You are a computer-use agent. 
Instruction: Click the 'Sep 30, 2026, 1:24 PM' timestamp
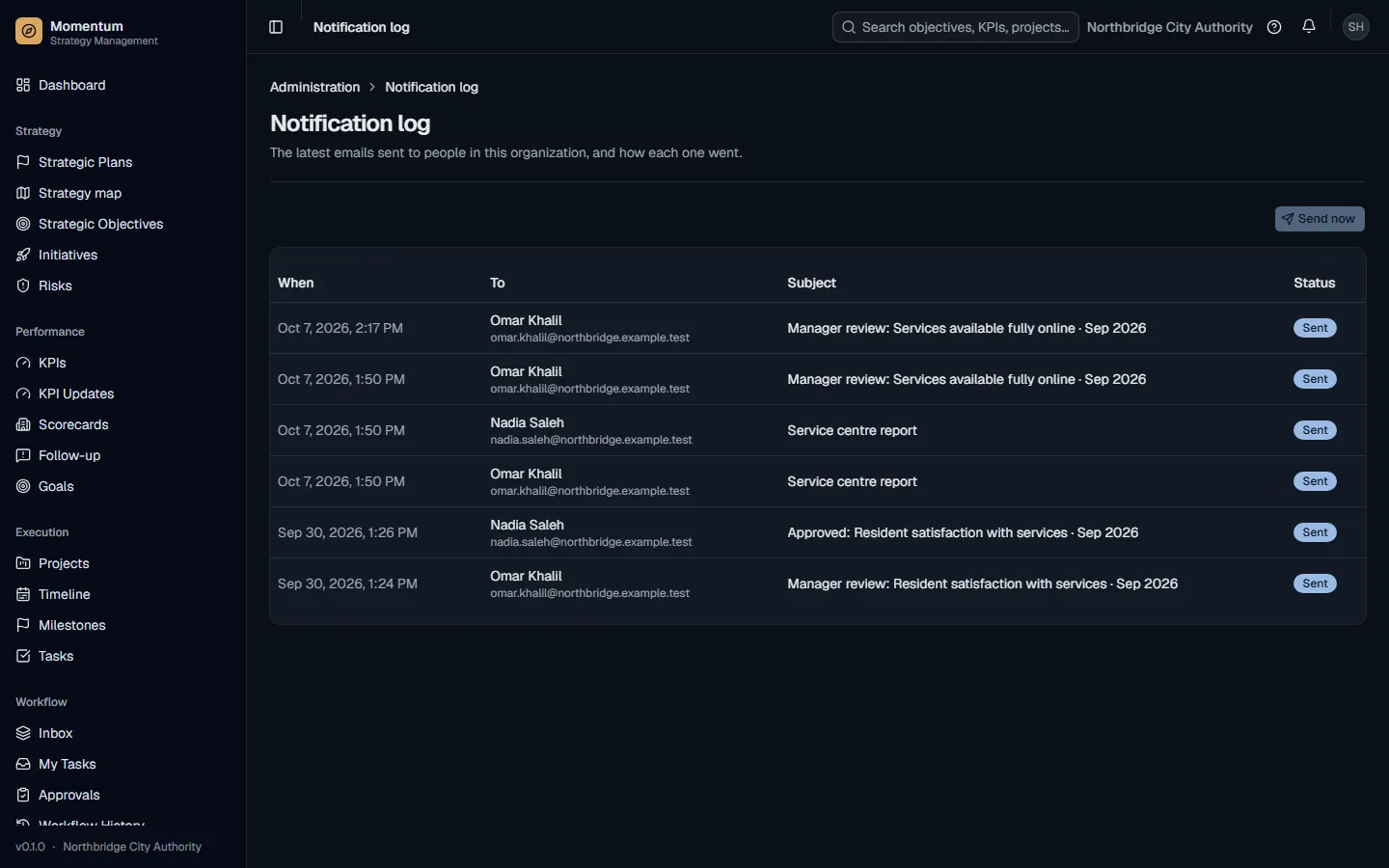[x=347, y=583]
